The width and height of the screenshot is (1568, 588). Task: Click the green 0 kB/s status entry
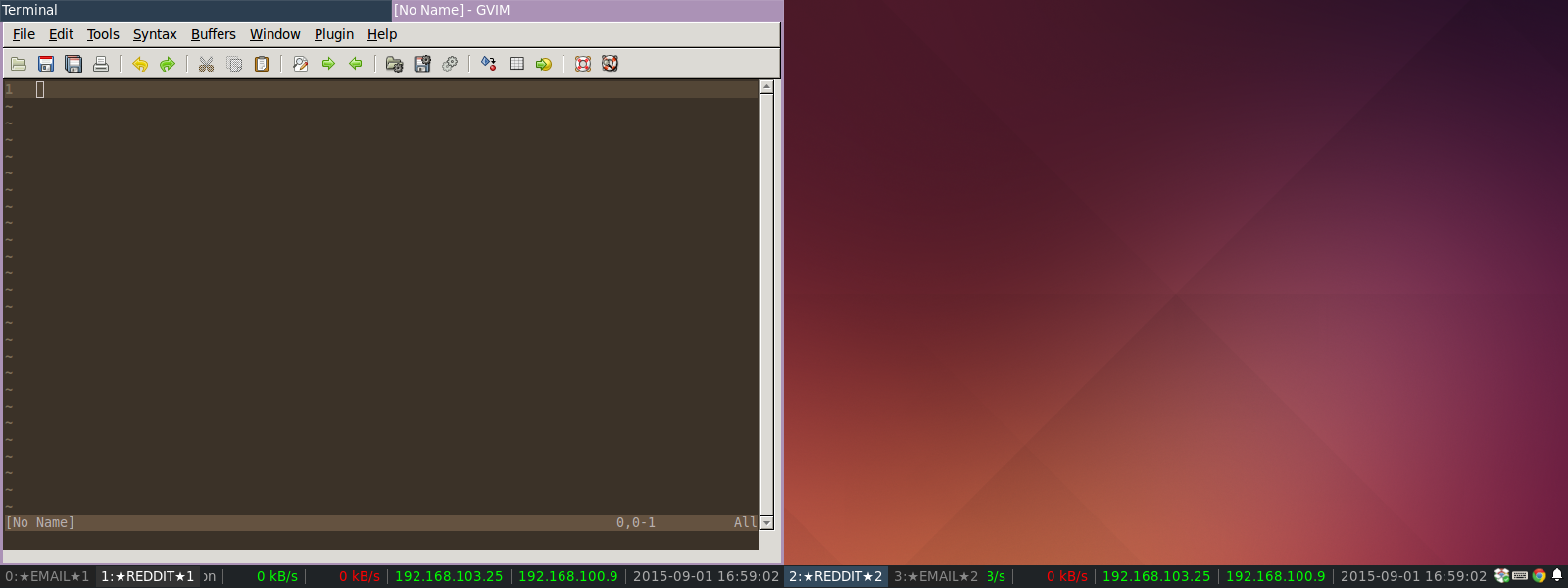coord(277,576)
